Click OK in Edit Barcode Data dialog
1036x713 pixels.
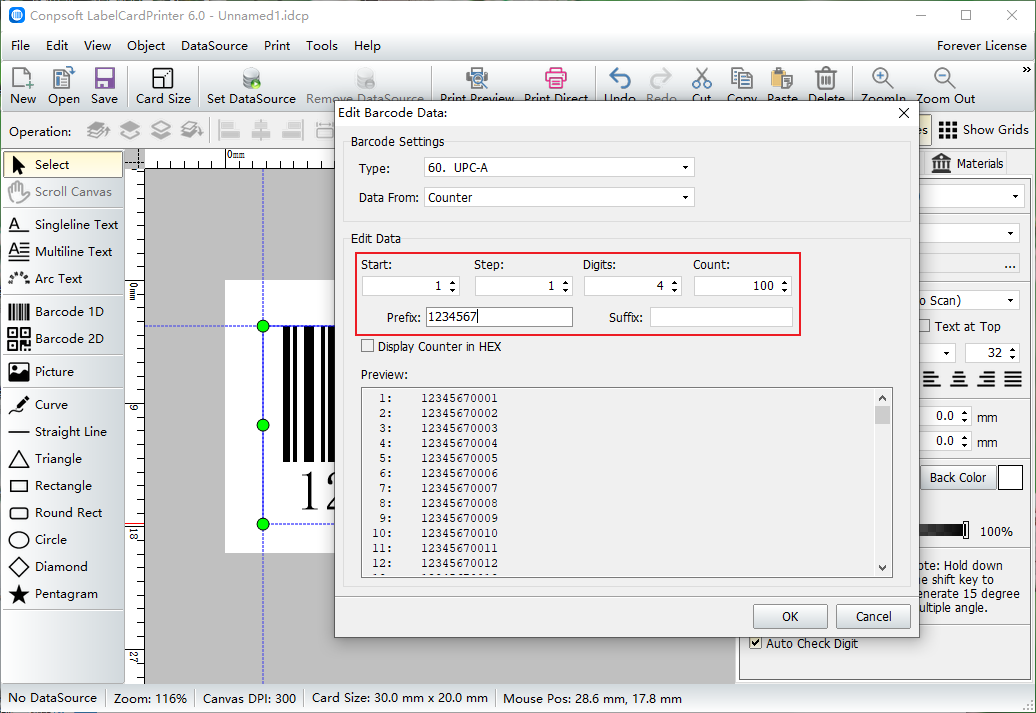click(790, 617)
